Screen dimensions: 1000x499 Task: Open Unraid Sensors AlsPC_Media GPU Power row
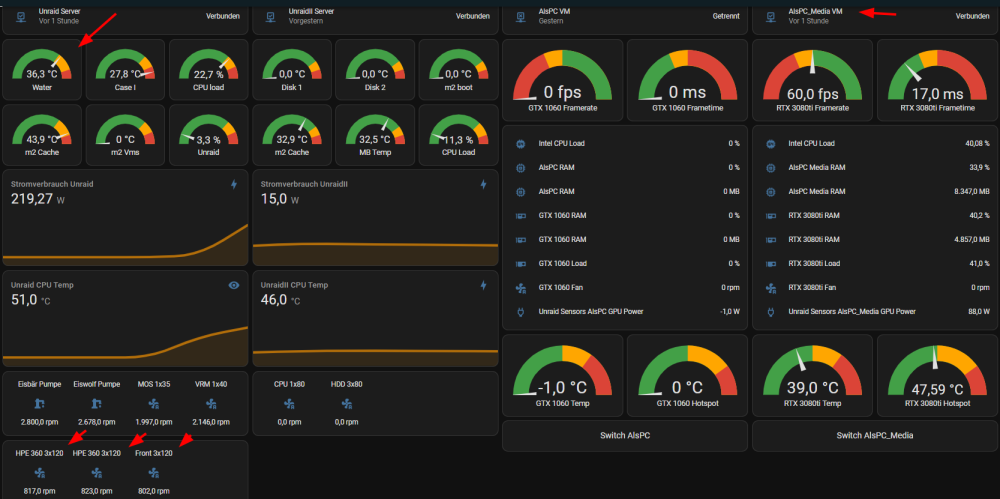click(874, 312)
